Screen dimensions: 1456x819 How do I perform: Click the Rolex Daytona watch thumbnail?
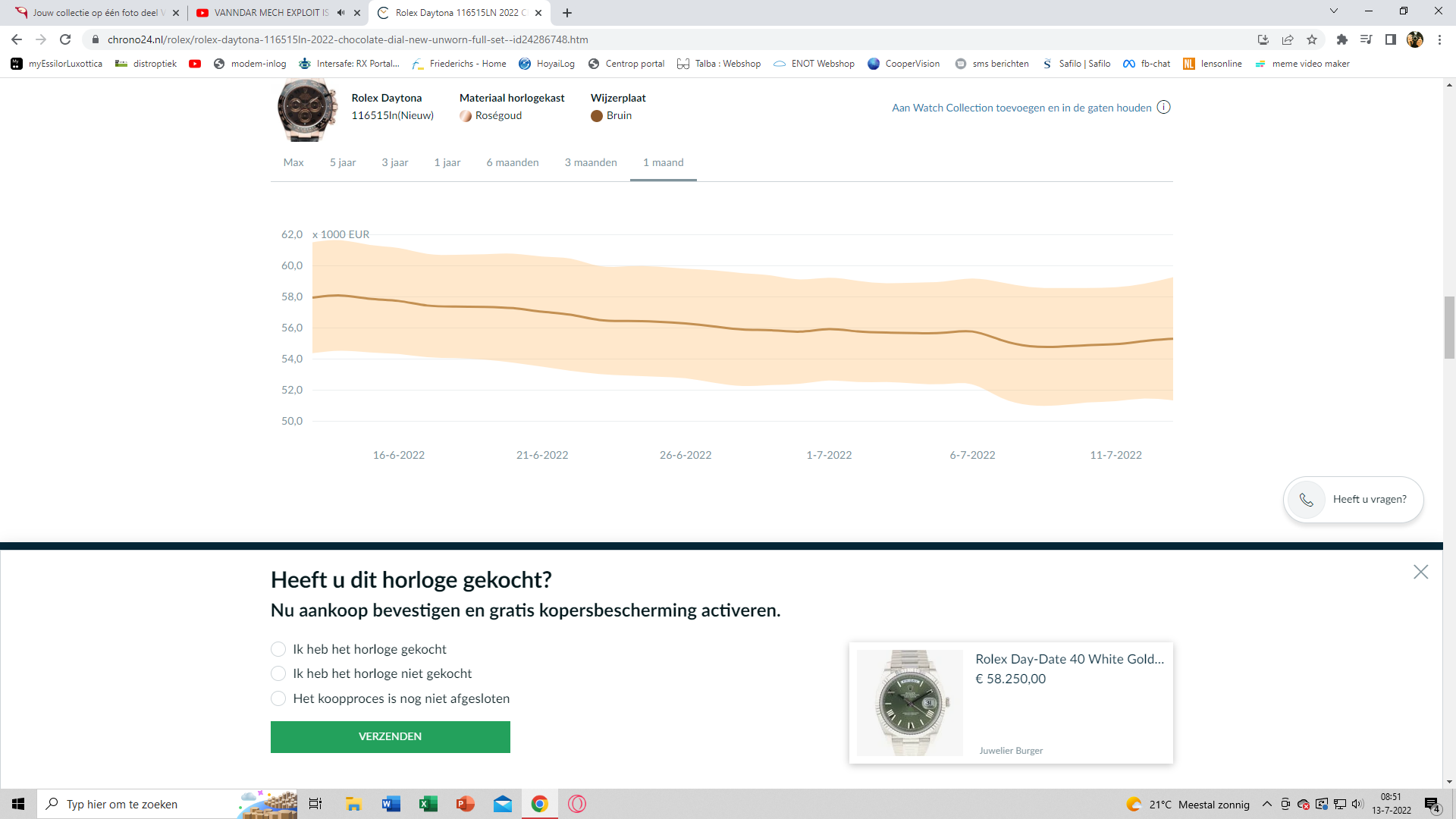pos(306,110)
